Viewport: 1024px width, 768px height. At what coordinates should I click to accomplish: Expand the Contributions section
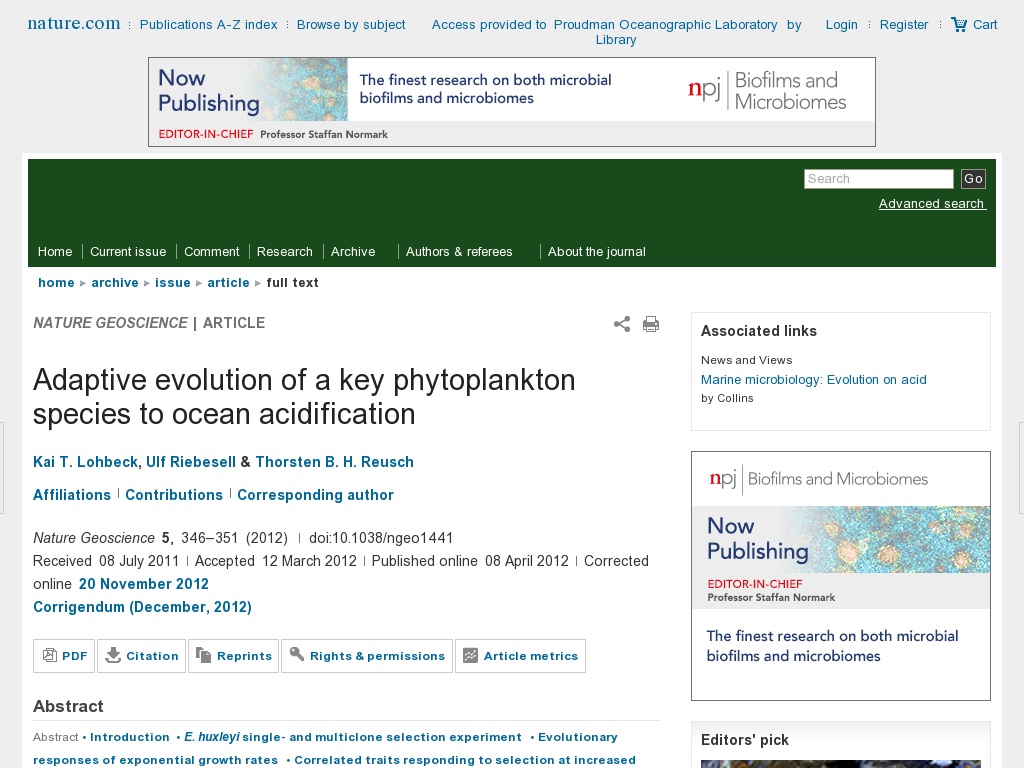point(174,495)
